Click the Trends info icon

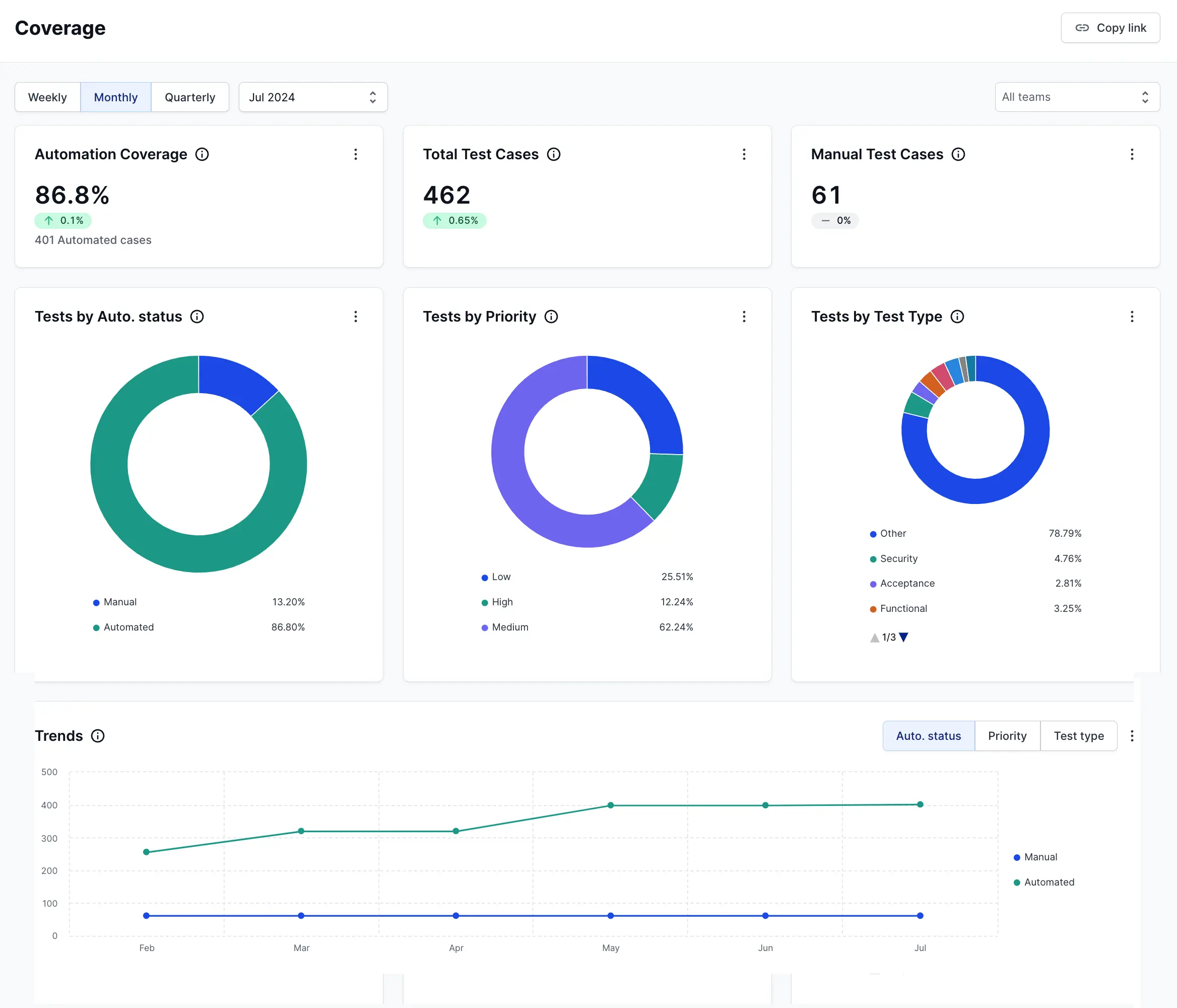point(98,736)
